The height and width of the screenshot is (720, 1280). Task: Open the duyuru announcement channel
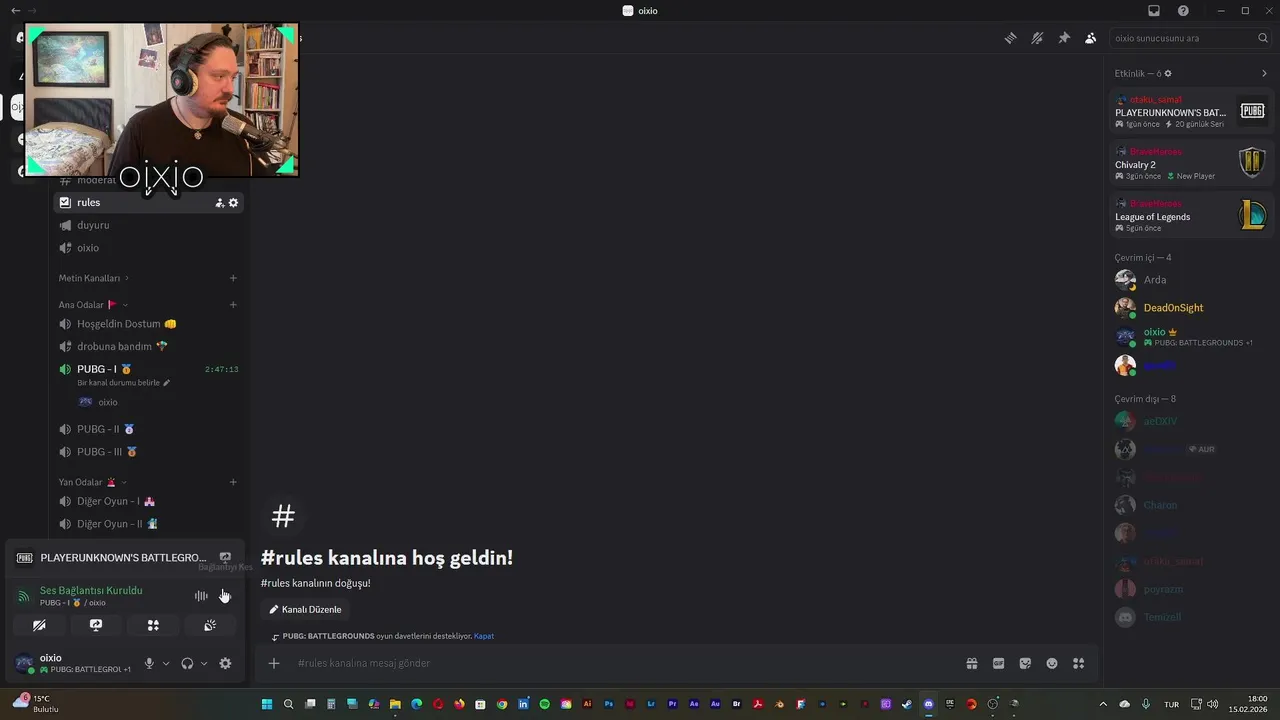click(x=148, y=225)
